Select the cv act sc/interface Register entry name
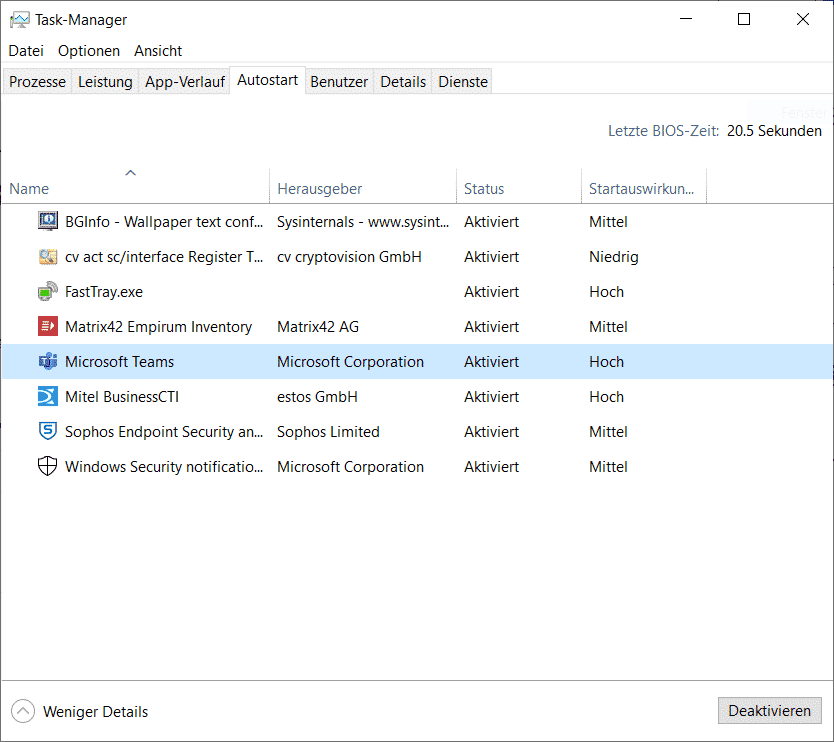Screen dimensions: 834x742 pos(164,257)
